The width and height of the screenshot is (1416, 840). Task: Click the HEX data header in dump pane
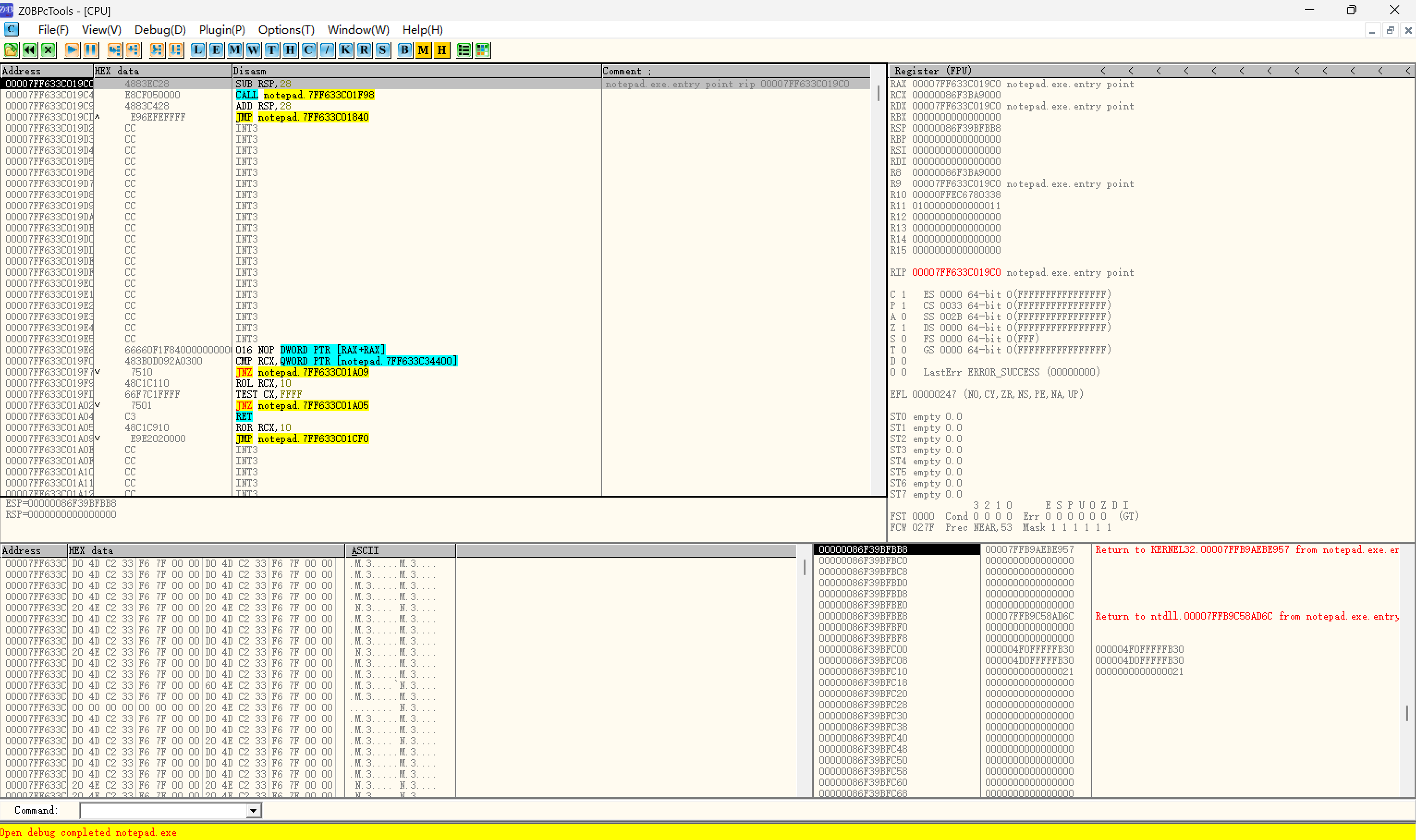click(x=206, y=550)
